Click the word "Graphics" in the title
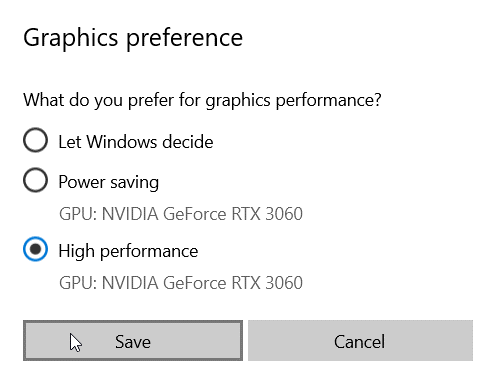This screenshot has height=386, width=499. (71, 38)
